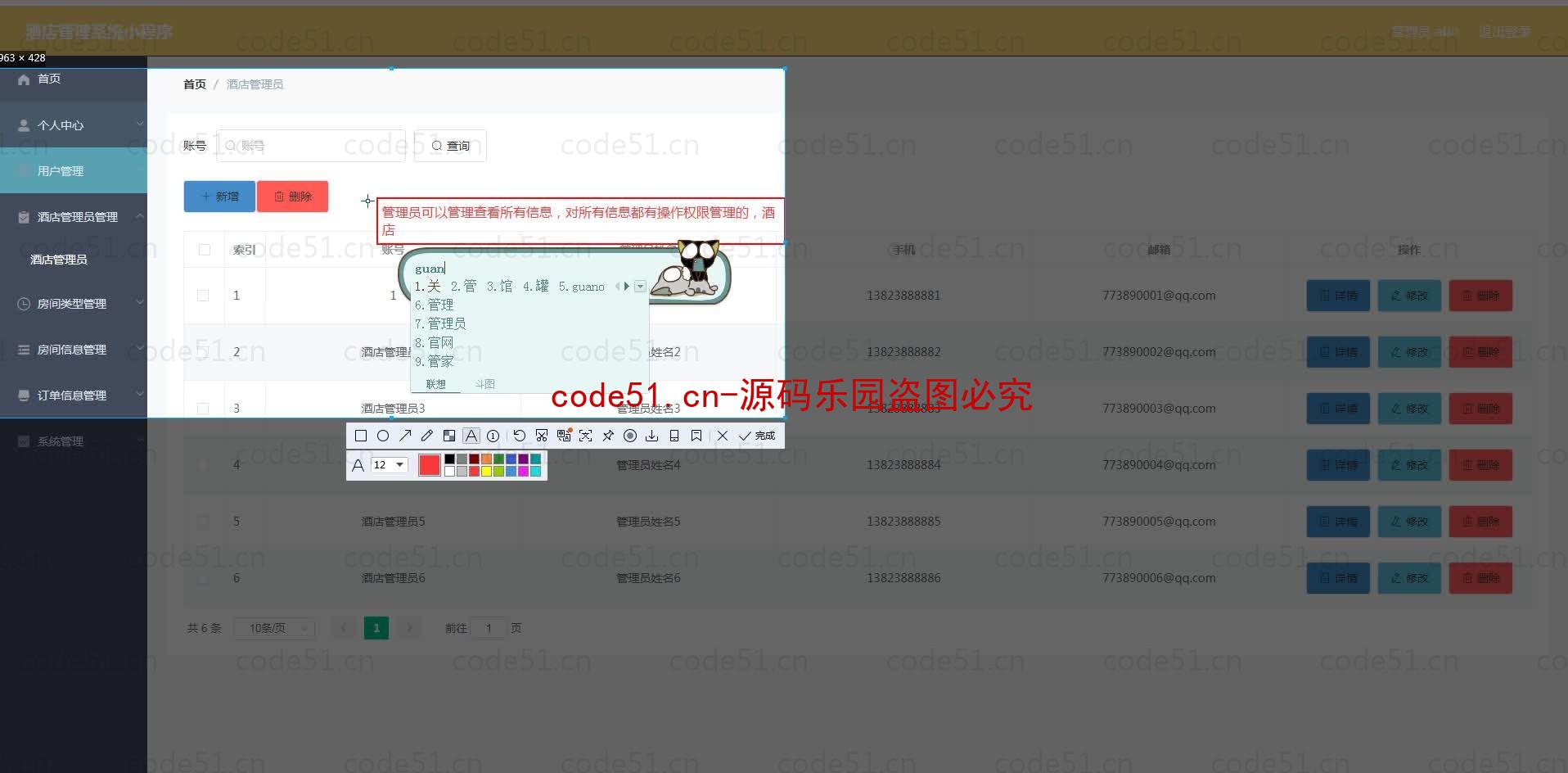Viewport: 1568px width, 773px height.
Task: Click the next page arrow
Action: [x=409, y=628]
